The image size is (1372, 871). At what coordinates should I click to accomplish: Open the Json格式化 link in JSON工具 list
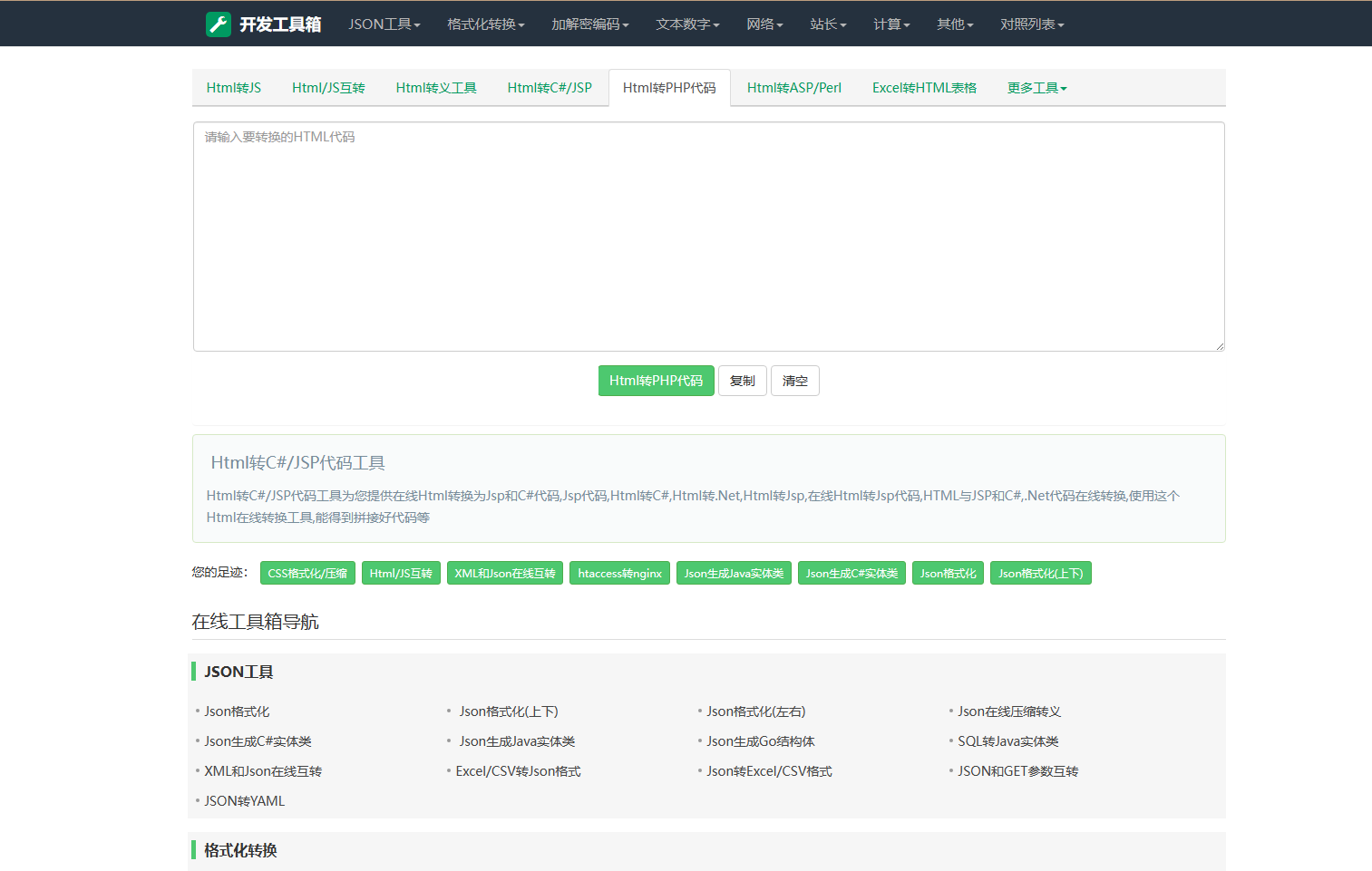pyautogui.click(x=237, y=711)
